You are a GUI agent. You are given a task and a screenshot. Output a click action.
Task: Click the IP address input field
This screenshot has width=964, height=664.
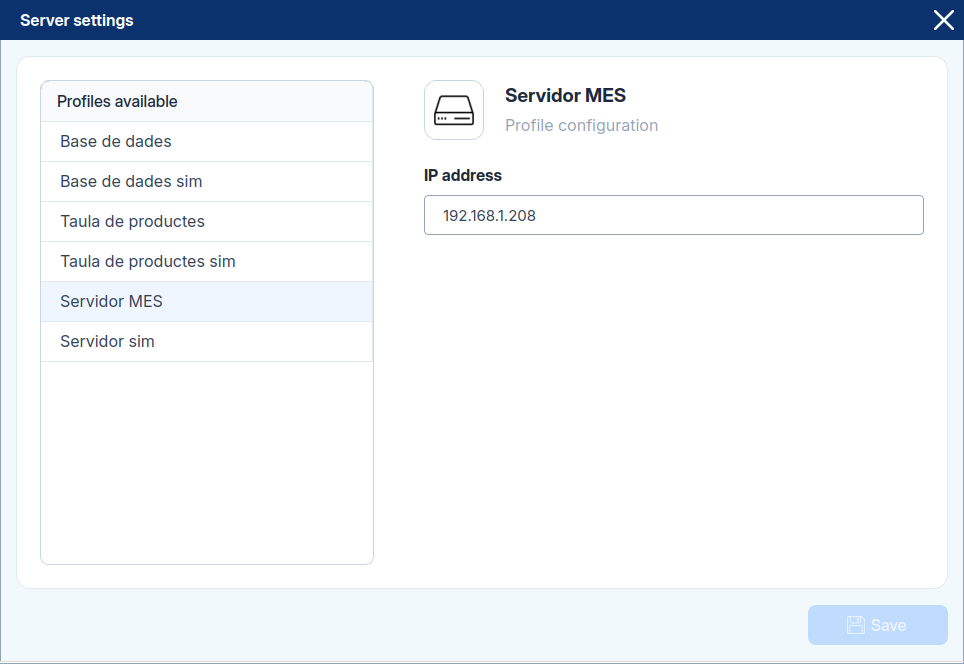point(673,215)
